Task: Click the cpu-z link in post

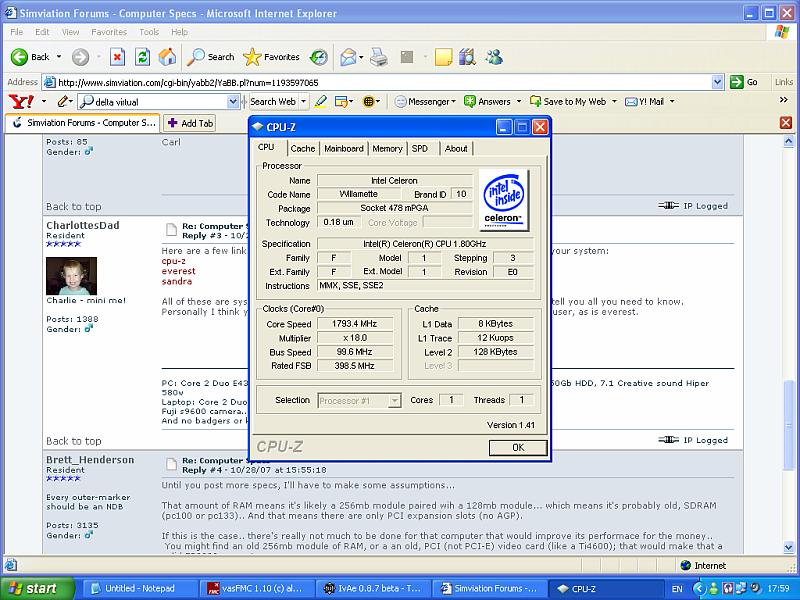Action: tap(173, 260)
